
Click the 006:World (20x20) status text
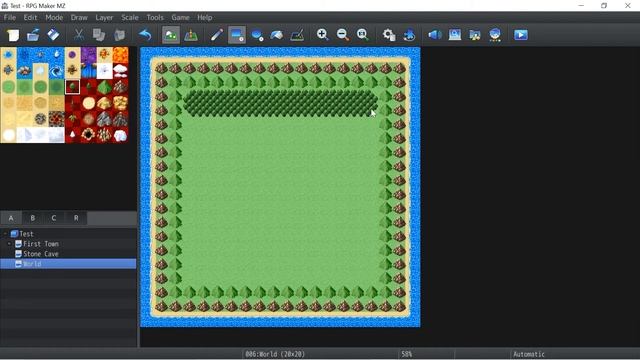click(275, 354)
